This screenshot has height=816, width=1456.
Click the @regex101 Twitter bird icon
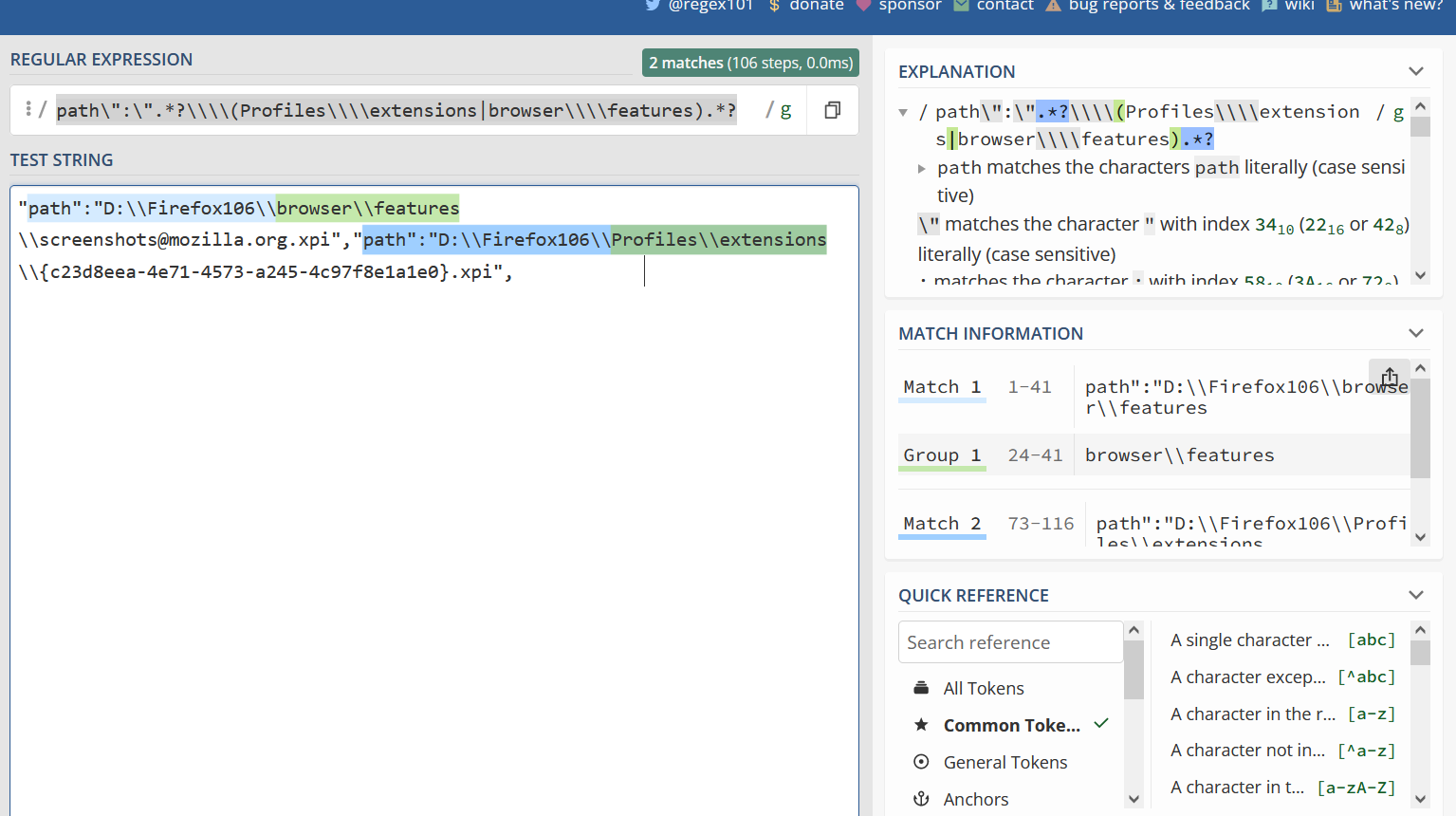point(654,5)
